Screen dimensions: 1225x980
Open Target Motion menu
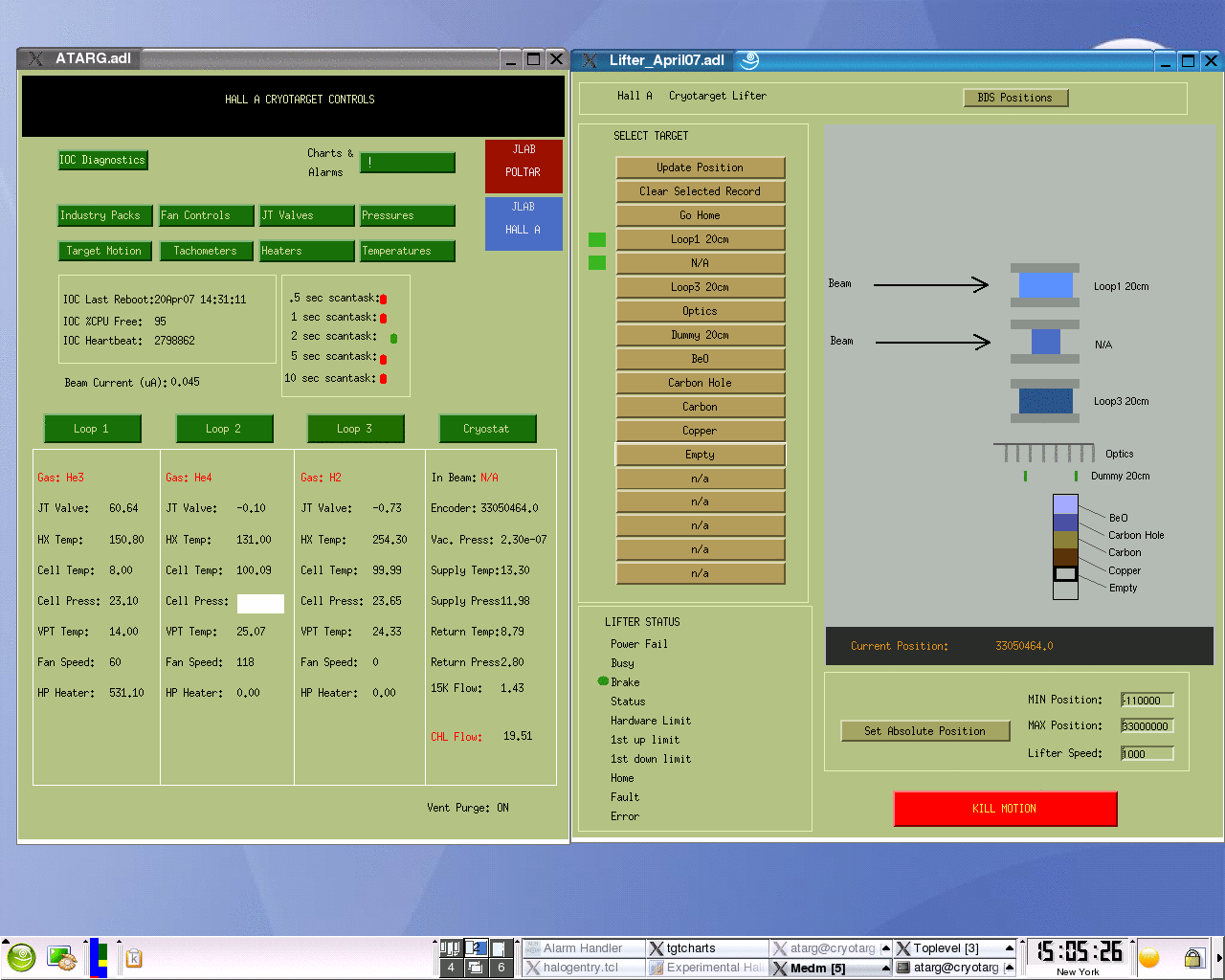[x=104, y=251]
